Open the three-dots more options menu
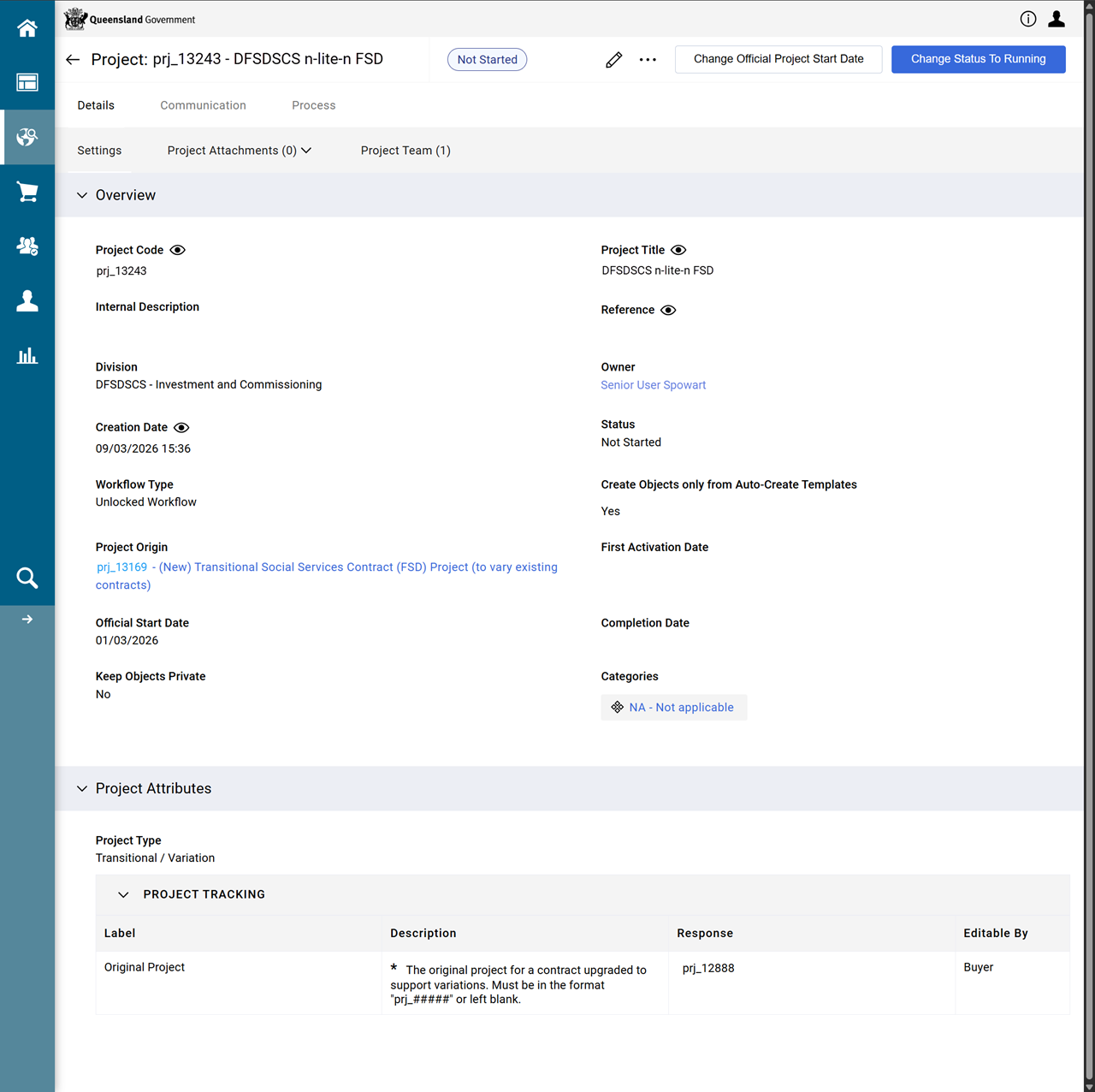Screen dimensions: 1095x1092 tap(648, 60)
